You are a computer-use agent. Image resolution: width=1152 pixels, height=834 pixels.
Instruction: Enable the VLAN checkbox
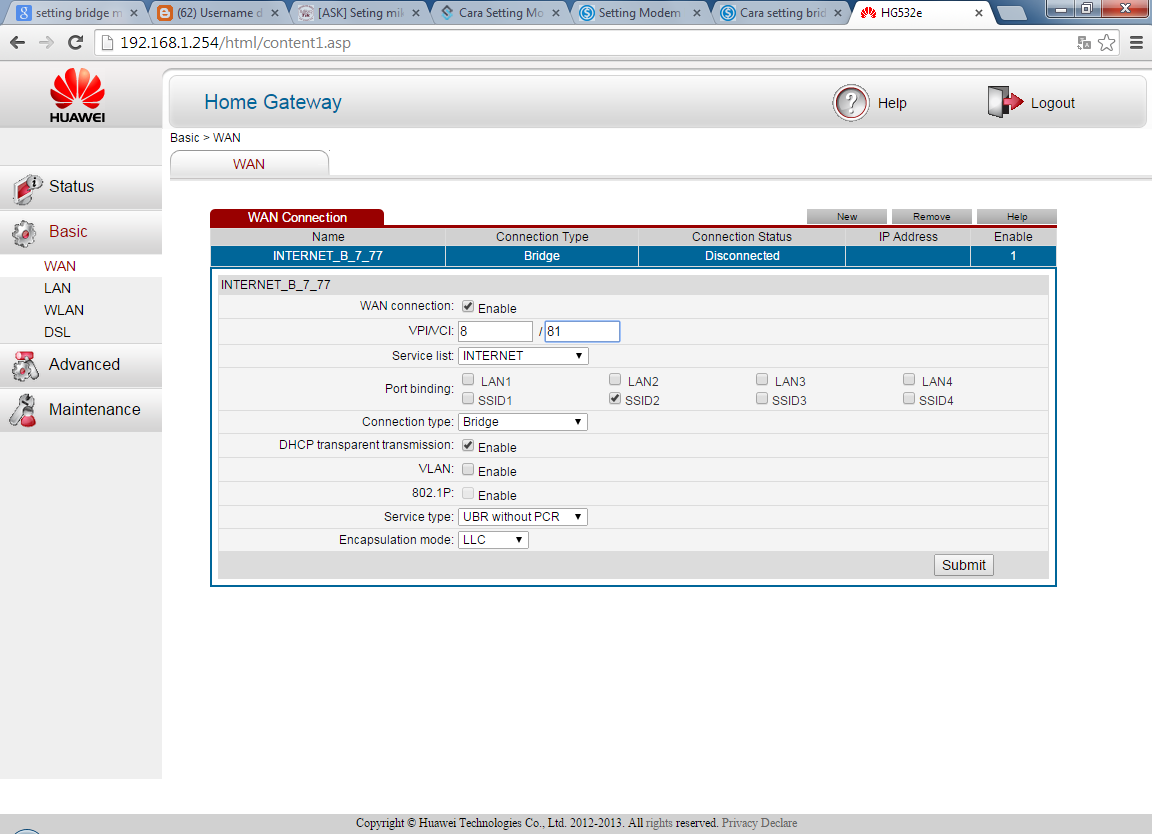tap(467, 469)
